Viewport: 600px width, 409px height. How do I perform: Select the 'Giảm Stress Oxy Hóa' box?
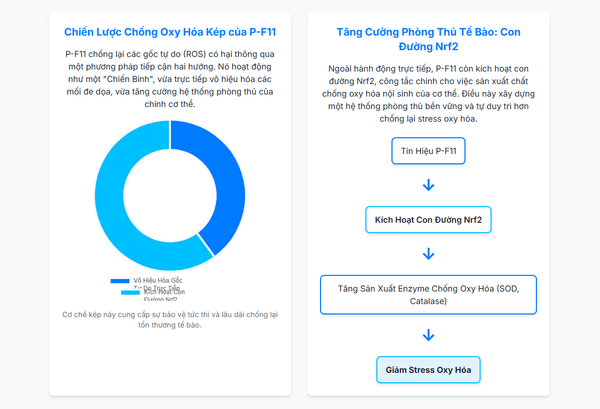pyautogui.click(x=428, y=370)
